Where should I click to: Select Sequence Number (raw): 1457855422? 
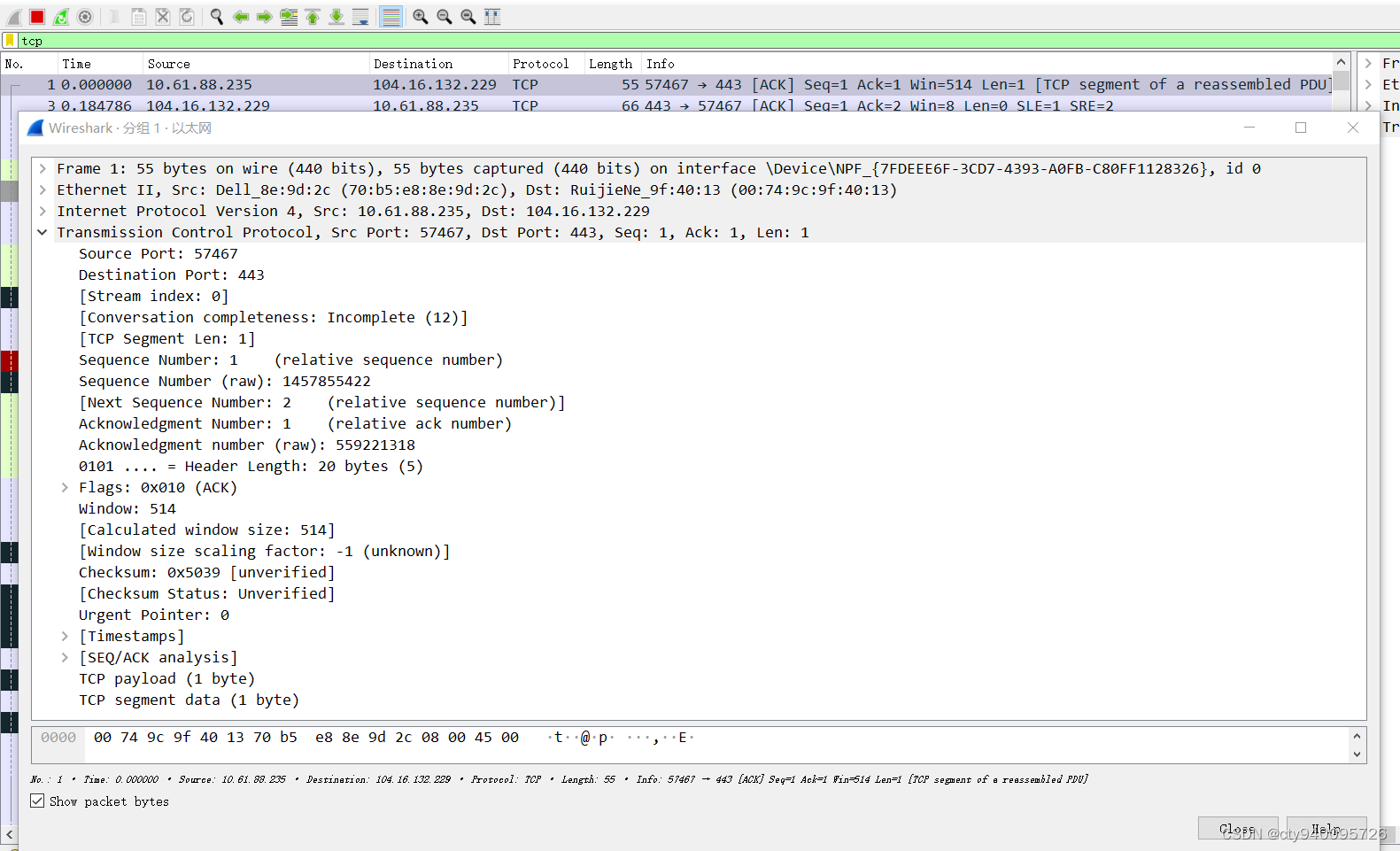click(x=225, y=381)
